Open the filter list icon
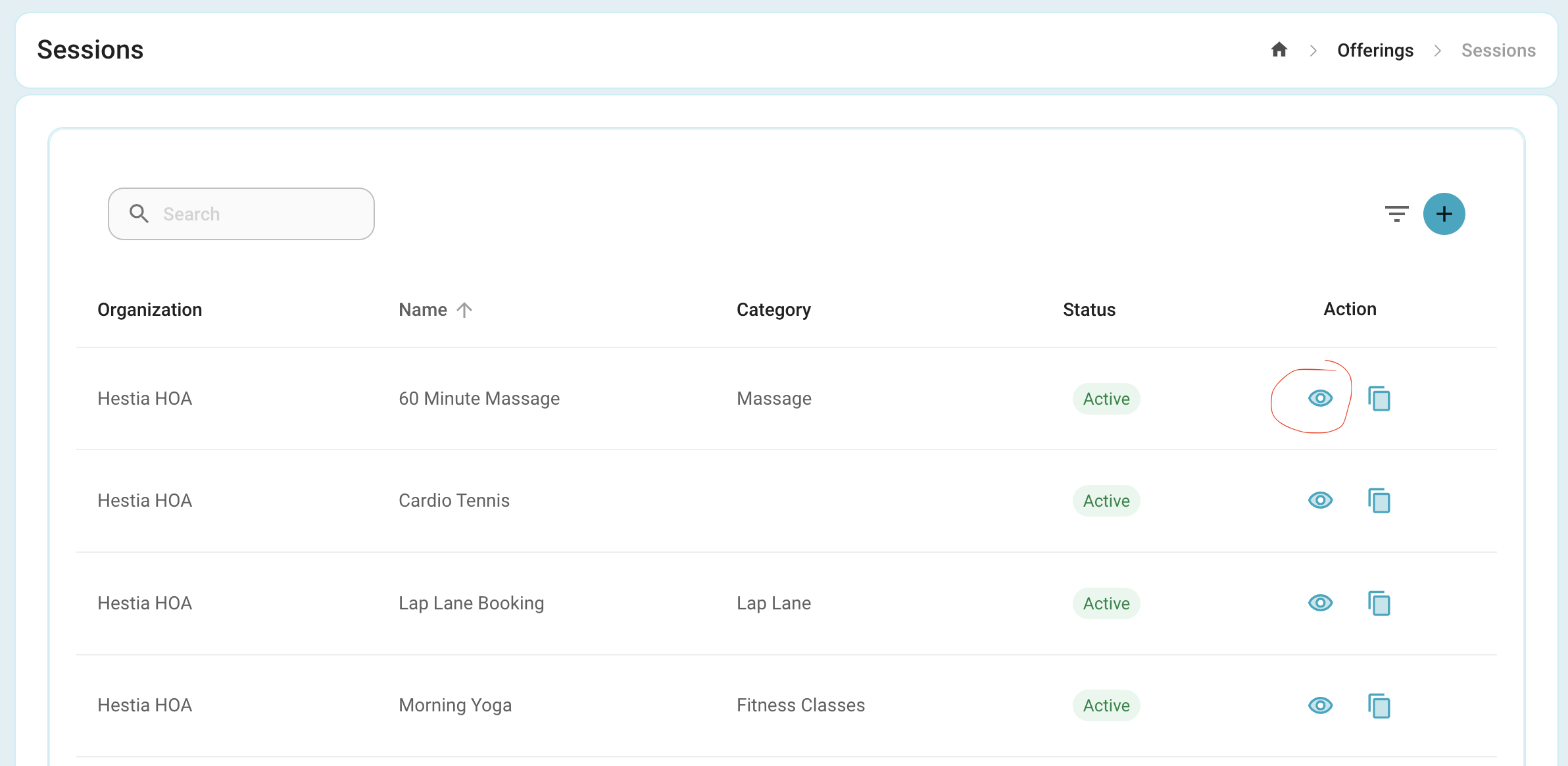1568x766 pixels. coord(1396,214)
